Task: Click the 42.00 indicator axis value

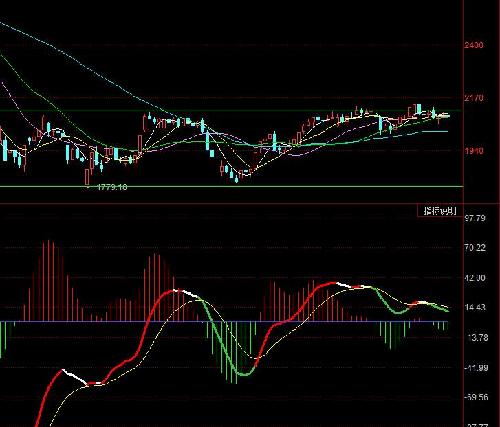Action: (x=476, y=278)
